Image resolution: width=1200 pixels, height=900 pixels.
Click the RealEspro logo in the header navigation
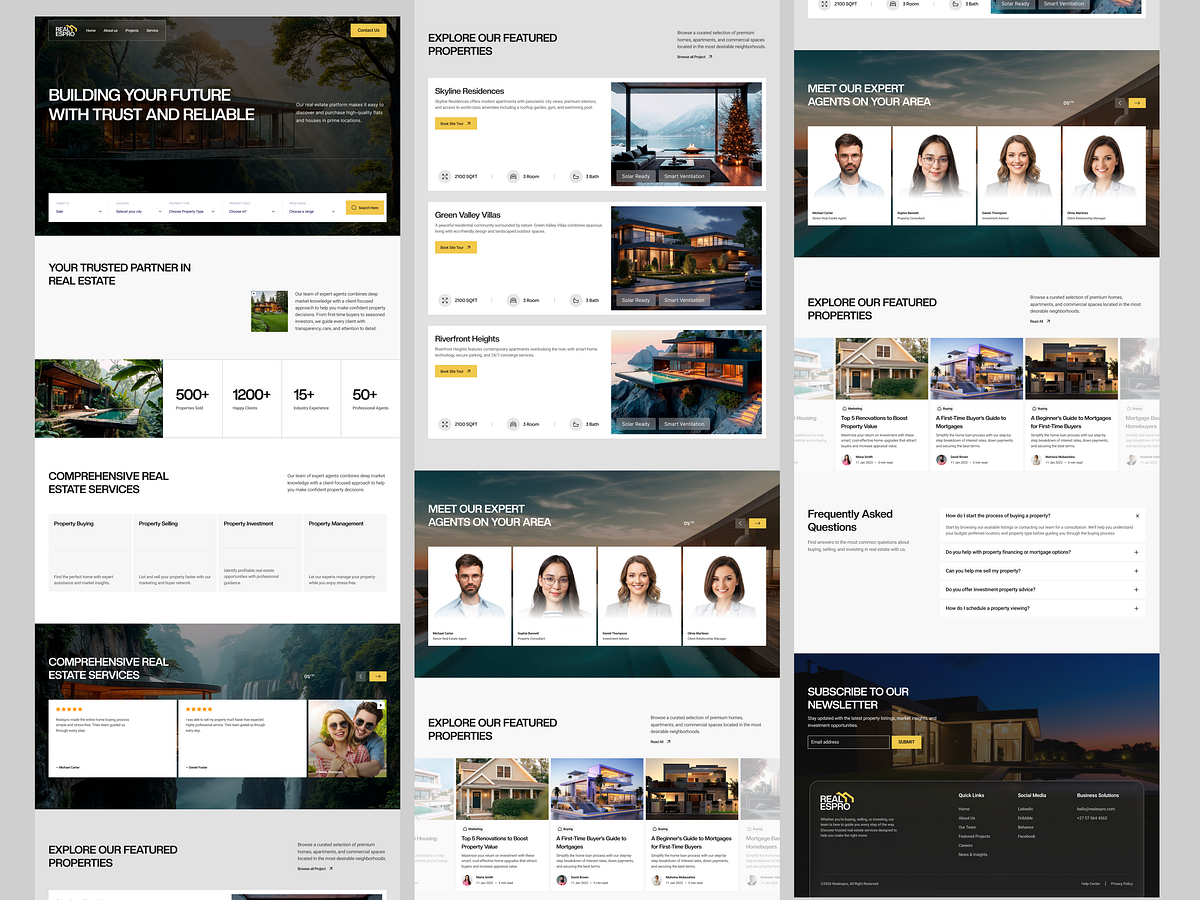pyautogui.click(x=64, y=31)
